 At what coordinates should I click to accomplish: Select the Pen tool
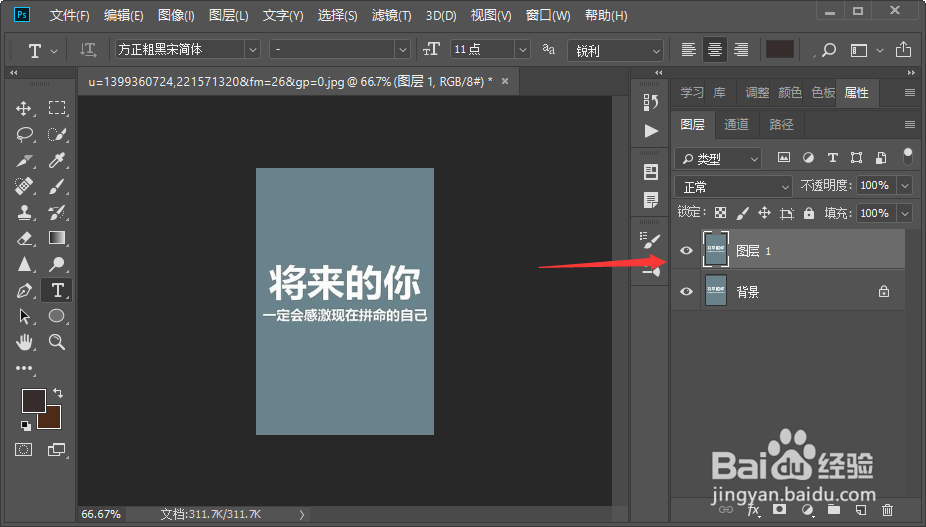[x=24, y=290]
